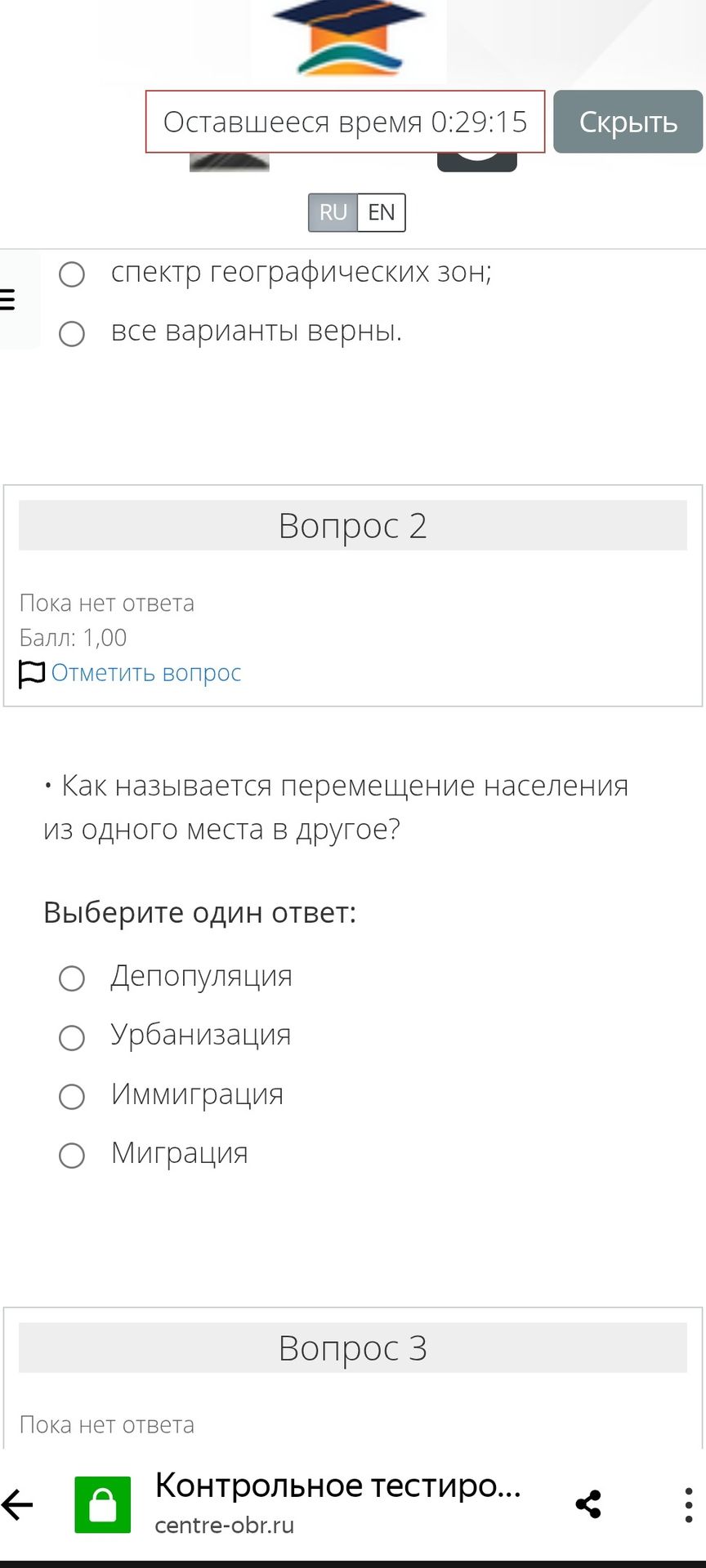
Task: Click the remaining time box
Action: point(345,122)
